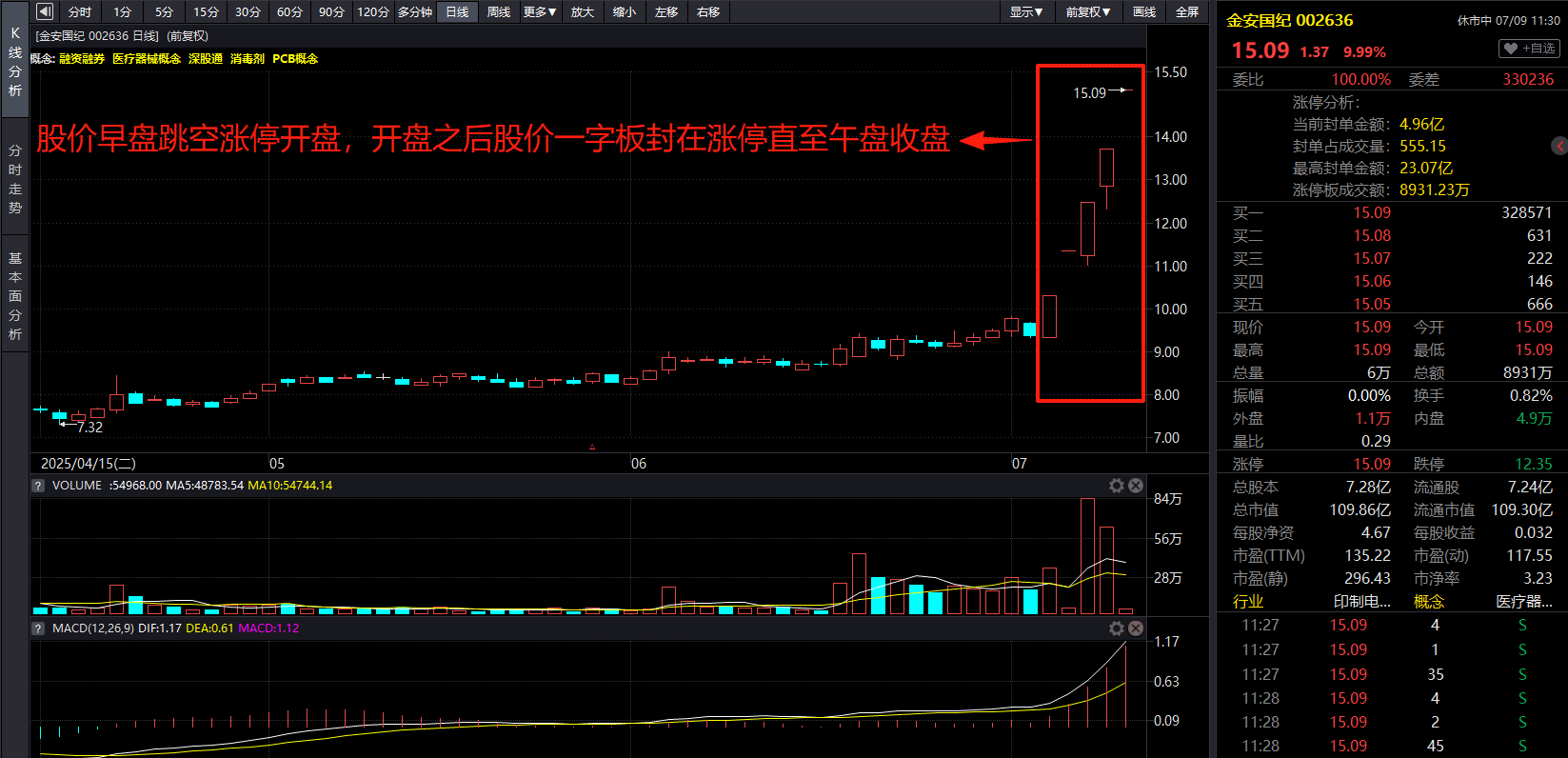Viewport: 1568px width, 758px height.
Task: Shift chart right with 右移
Action: [708, 11]
